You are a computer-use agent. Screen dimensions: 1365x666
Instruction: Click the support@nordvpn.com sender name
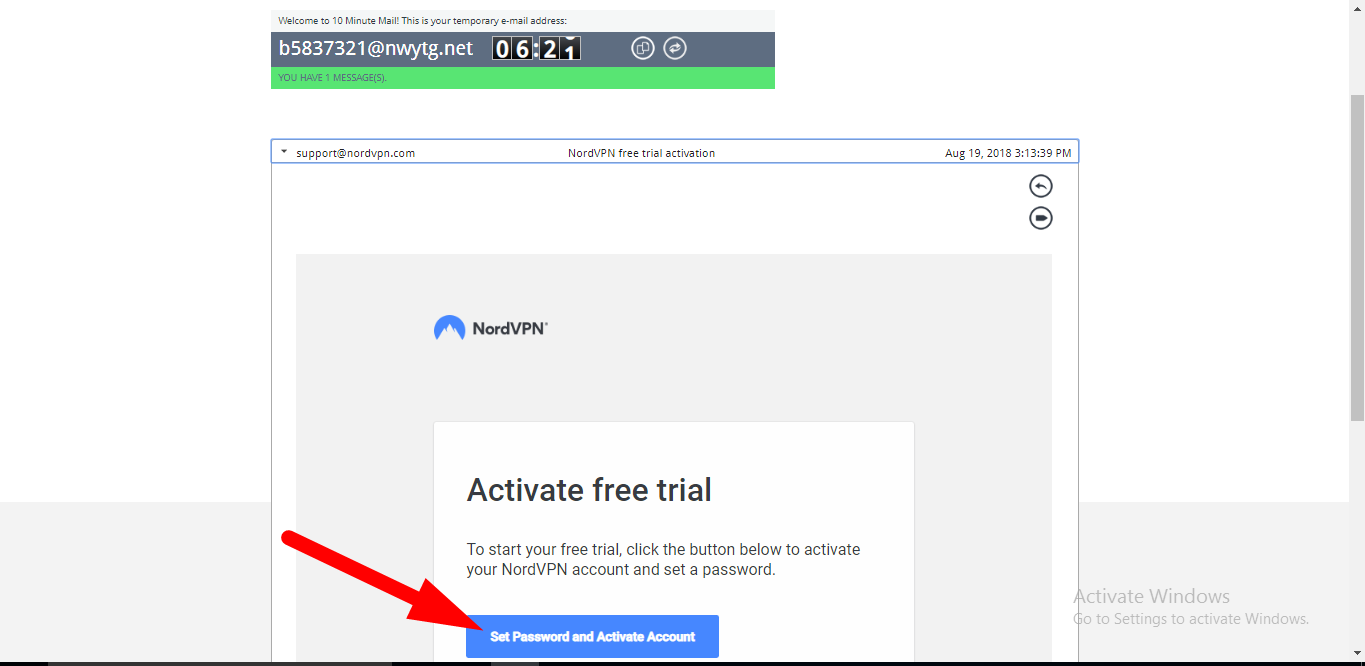(x=355, y=153)
